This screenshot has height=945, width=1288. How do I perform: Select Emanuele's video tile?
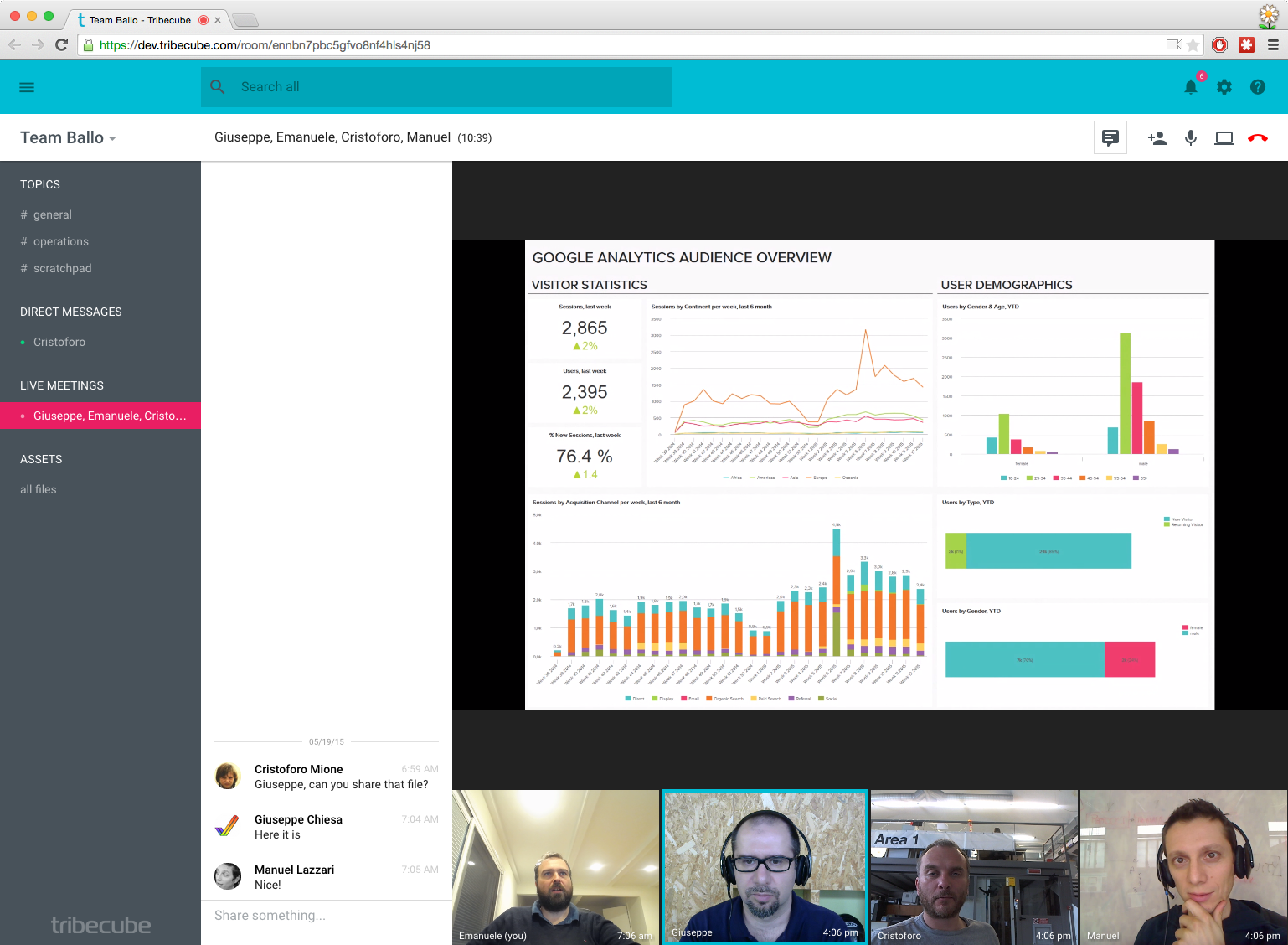coord(555,867)
